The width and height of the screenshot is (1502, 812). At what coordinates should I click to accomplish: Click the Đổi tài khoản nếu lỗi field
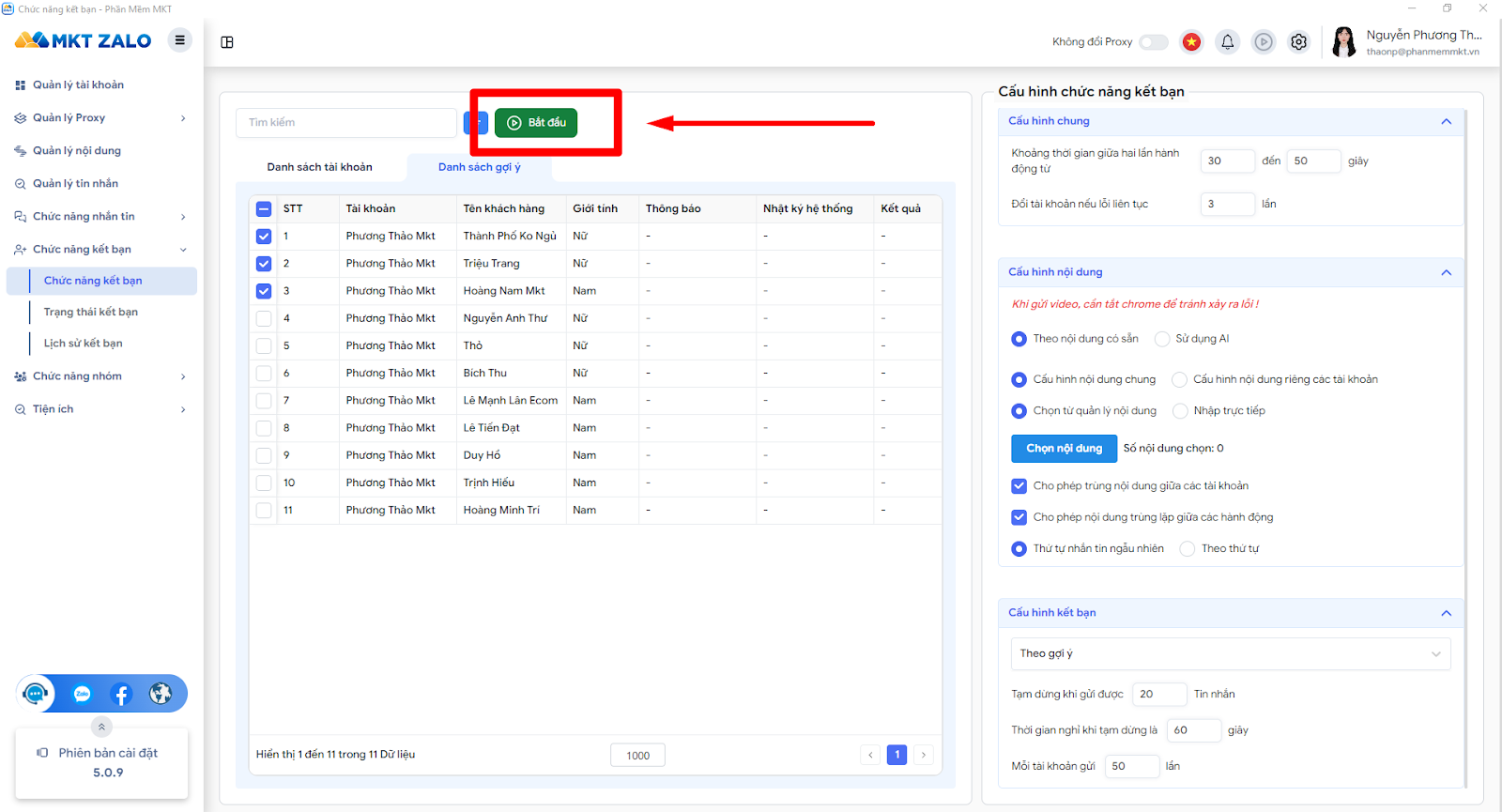[x=1227, y=205]
